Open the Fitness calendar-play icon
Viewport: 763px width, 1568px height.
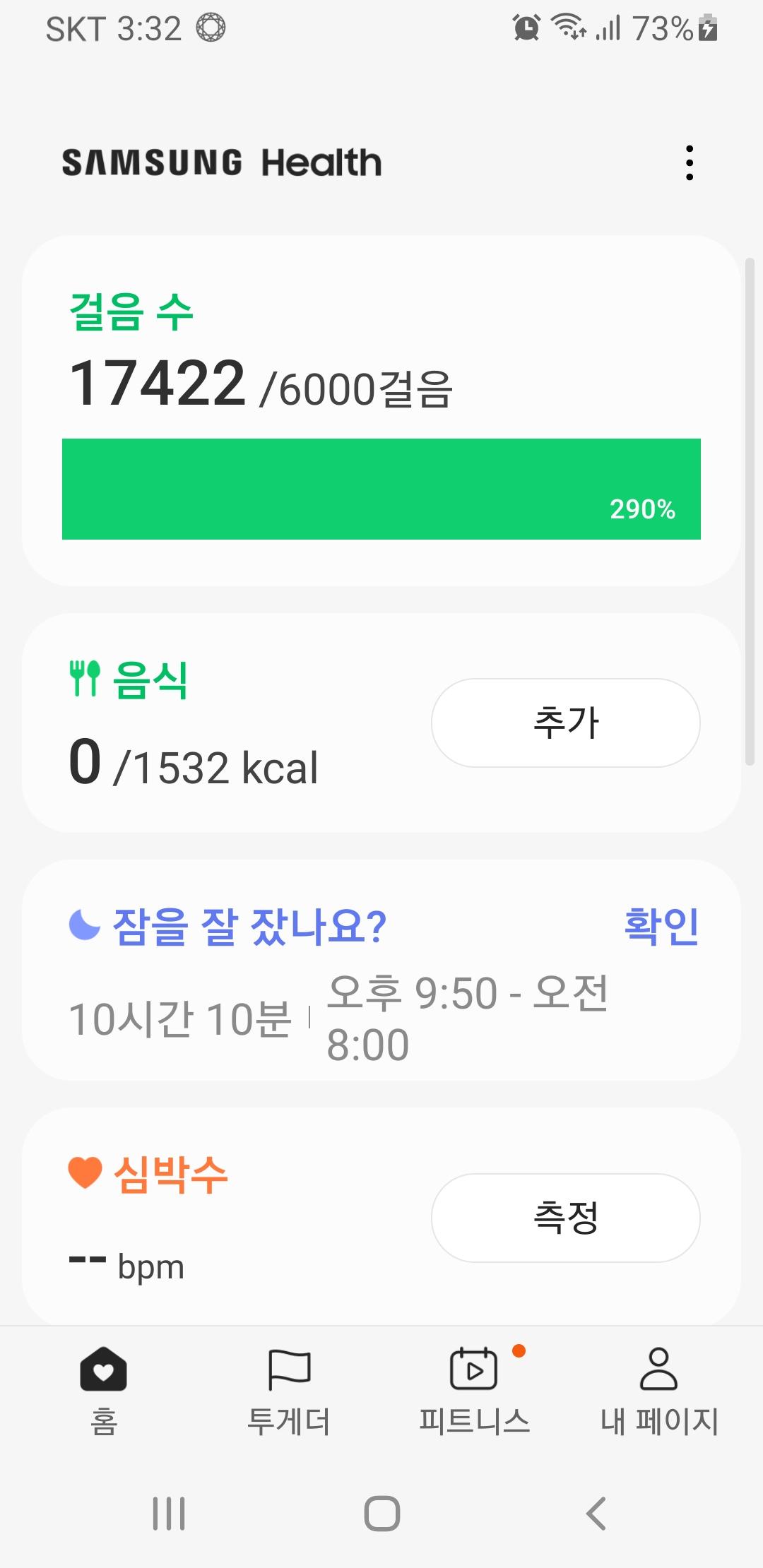click(473, 1369)
